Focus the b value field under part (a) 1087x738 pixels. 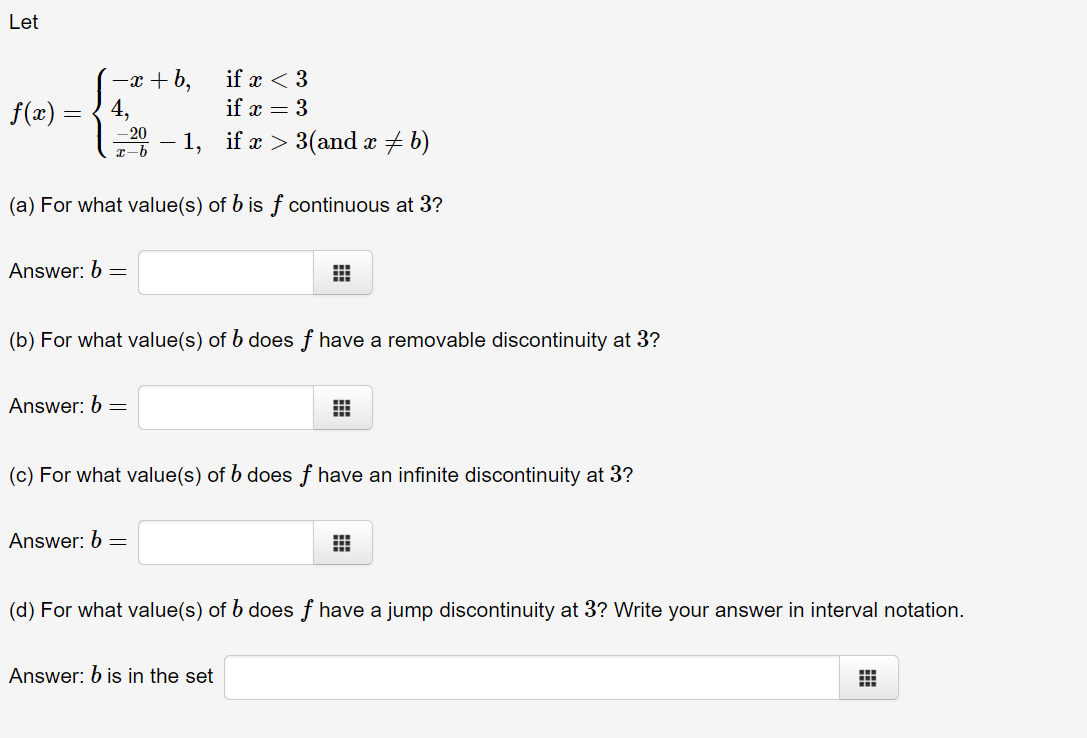(225, 272)
